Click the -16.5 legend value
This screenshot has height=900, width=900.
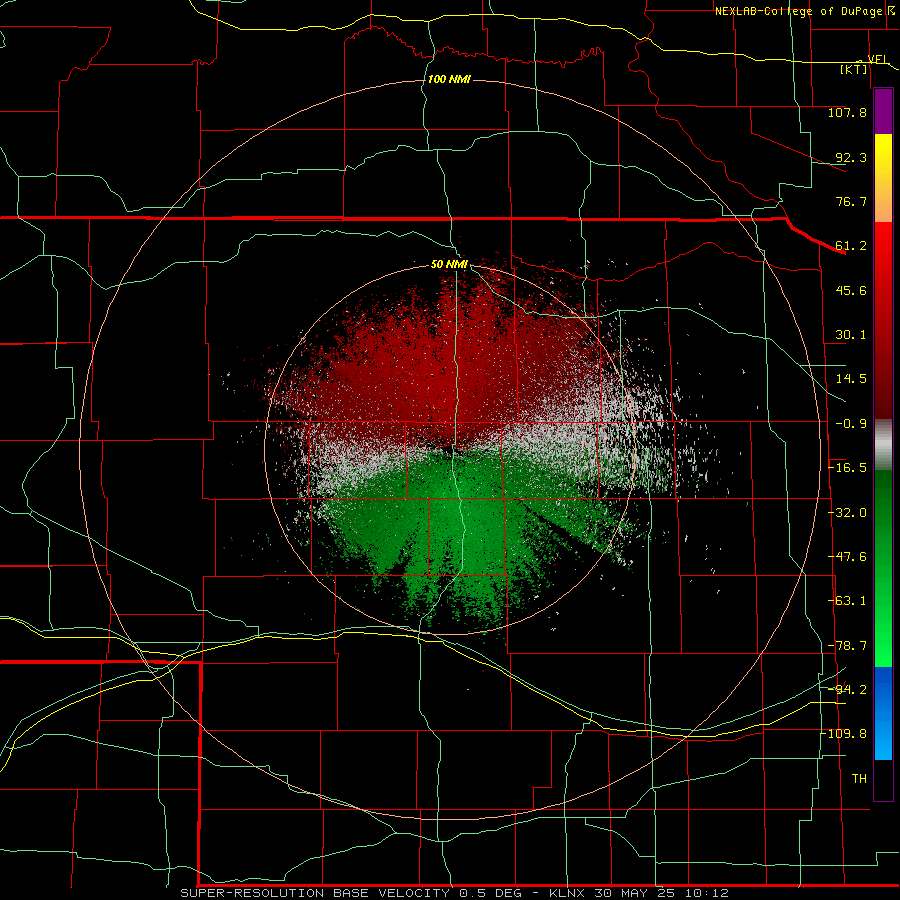coord(847,468)
